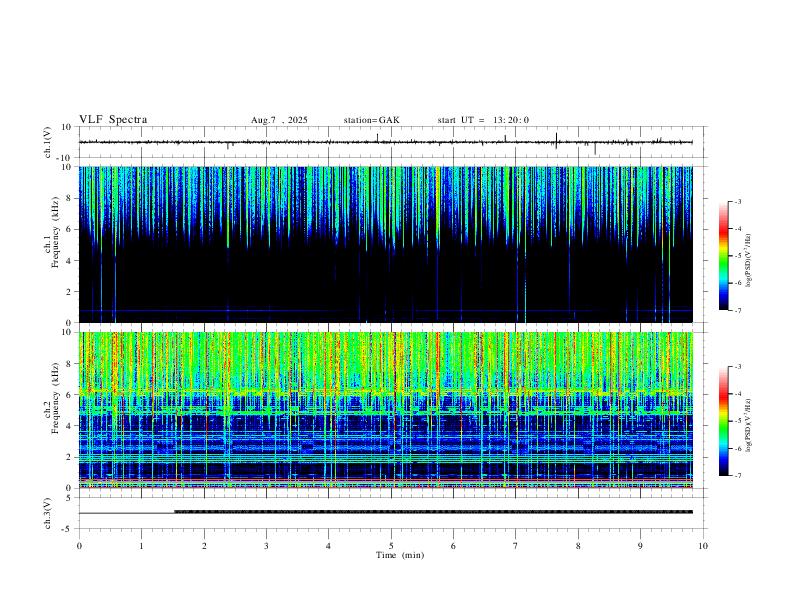Screen dimensions: 792x612
Task: Click the ch.1 "Frequency (kHz)" axis label
Action: click(x=55, y=232)
